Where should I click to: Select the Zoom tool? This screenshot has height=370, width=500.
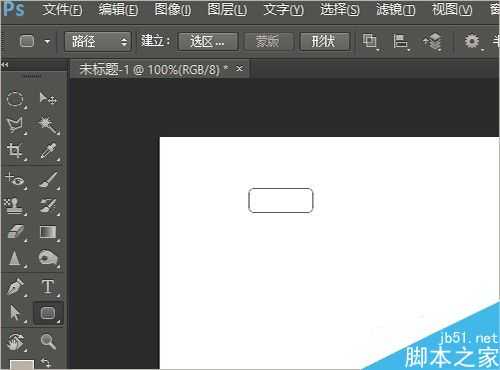[48, 341]
